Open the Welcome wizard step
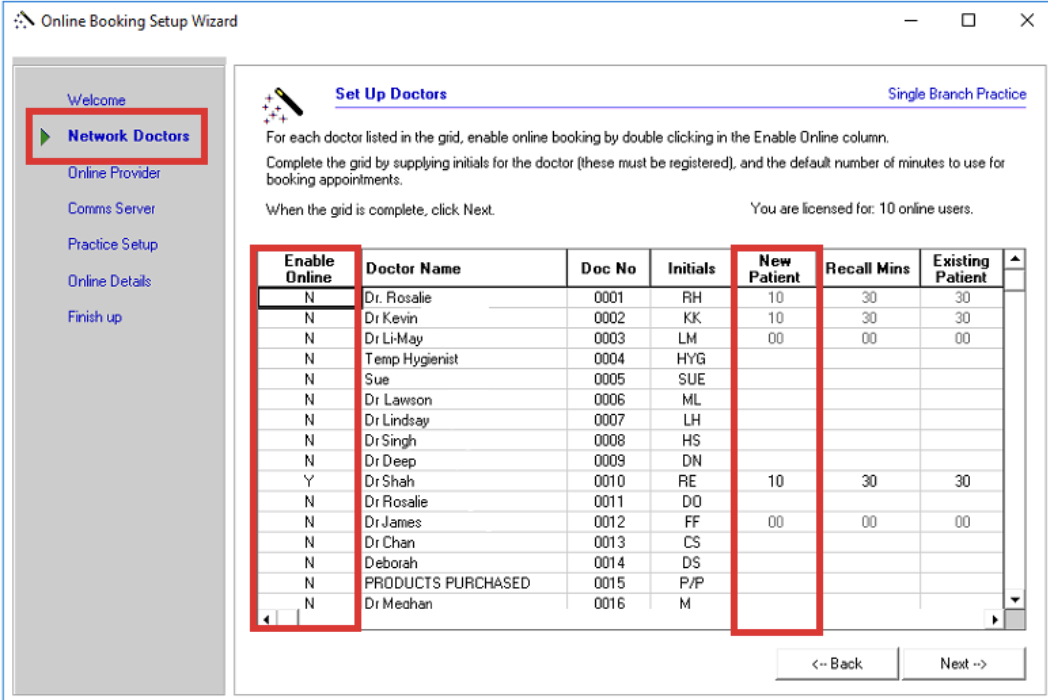1048x700 pixels. [96, 100]
